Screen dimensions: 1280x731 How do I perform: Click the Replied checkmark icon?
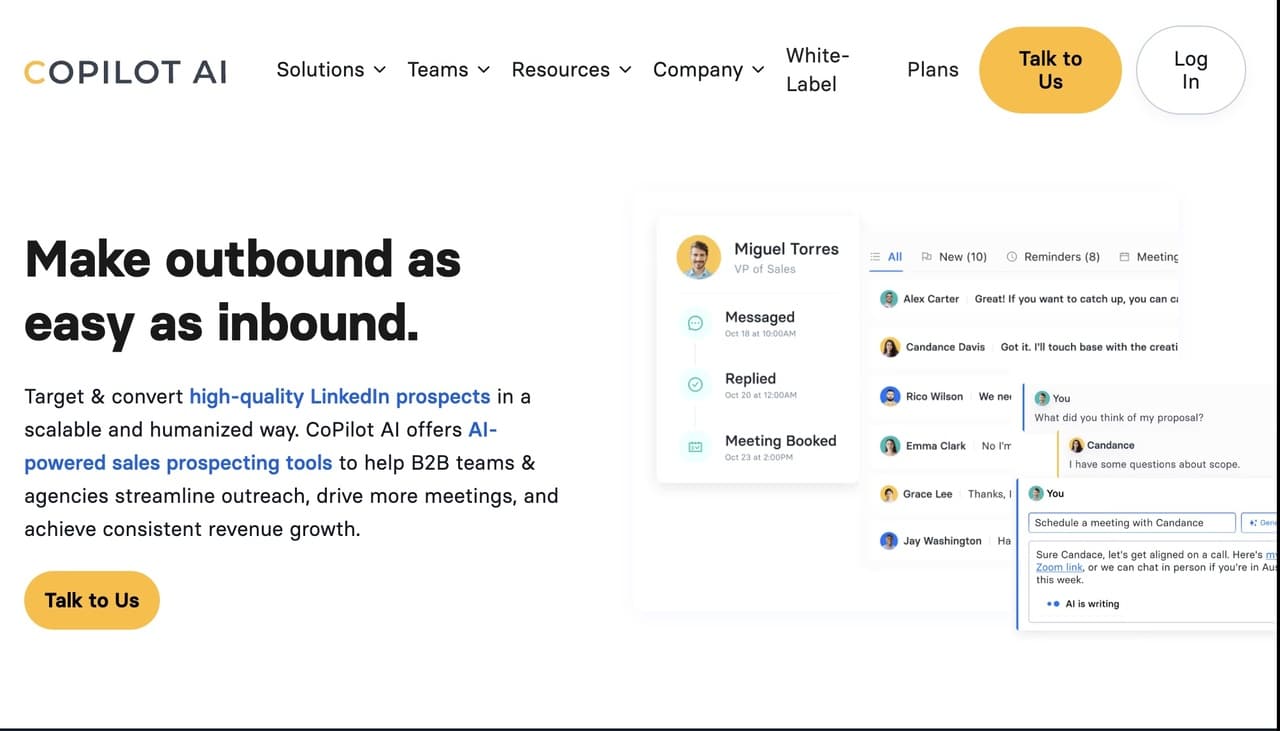(695, 384)
